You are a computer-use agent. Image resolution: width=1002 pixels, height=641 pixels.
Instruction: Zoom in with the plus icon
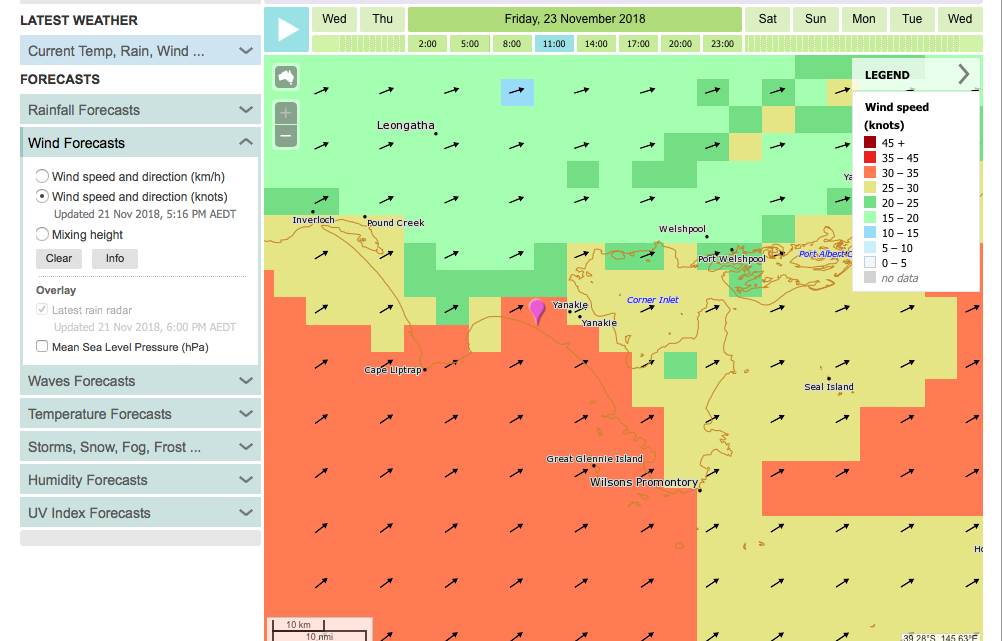[x=286, y=113]
